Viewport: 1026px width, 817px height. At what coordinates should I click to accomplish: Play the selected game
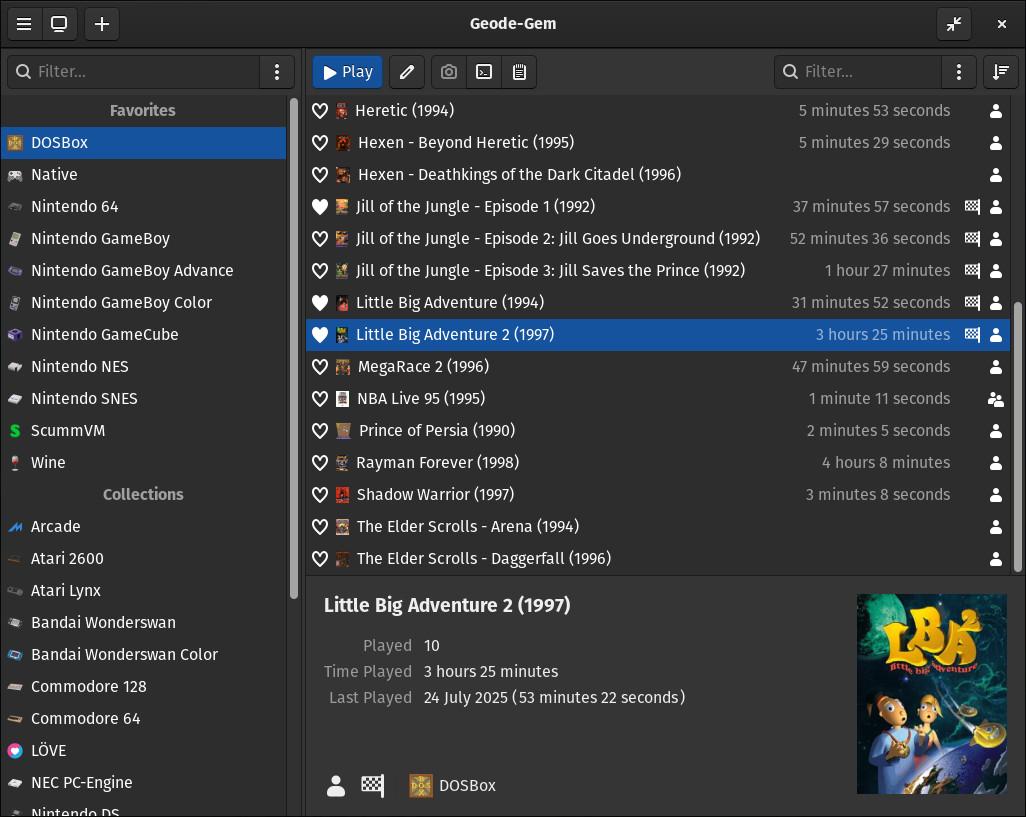[x=347, y=72]
